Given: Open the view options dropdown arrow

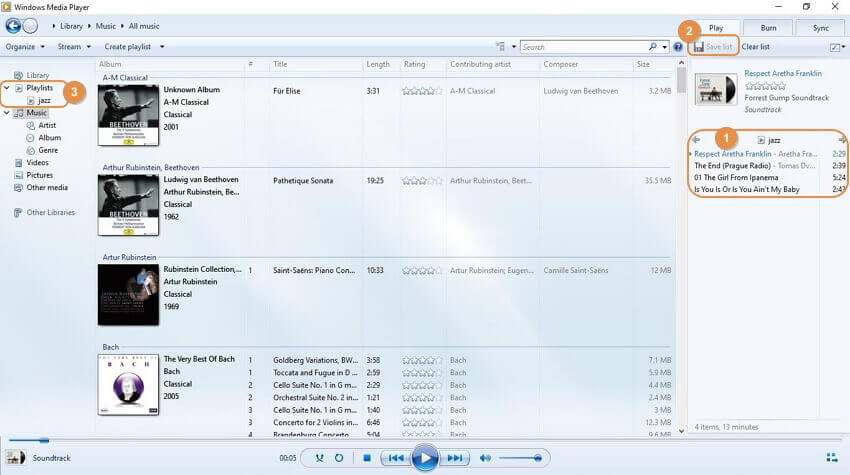Looking at the screenshot, I should point(513,47).
